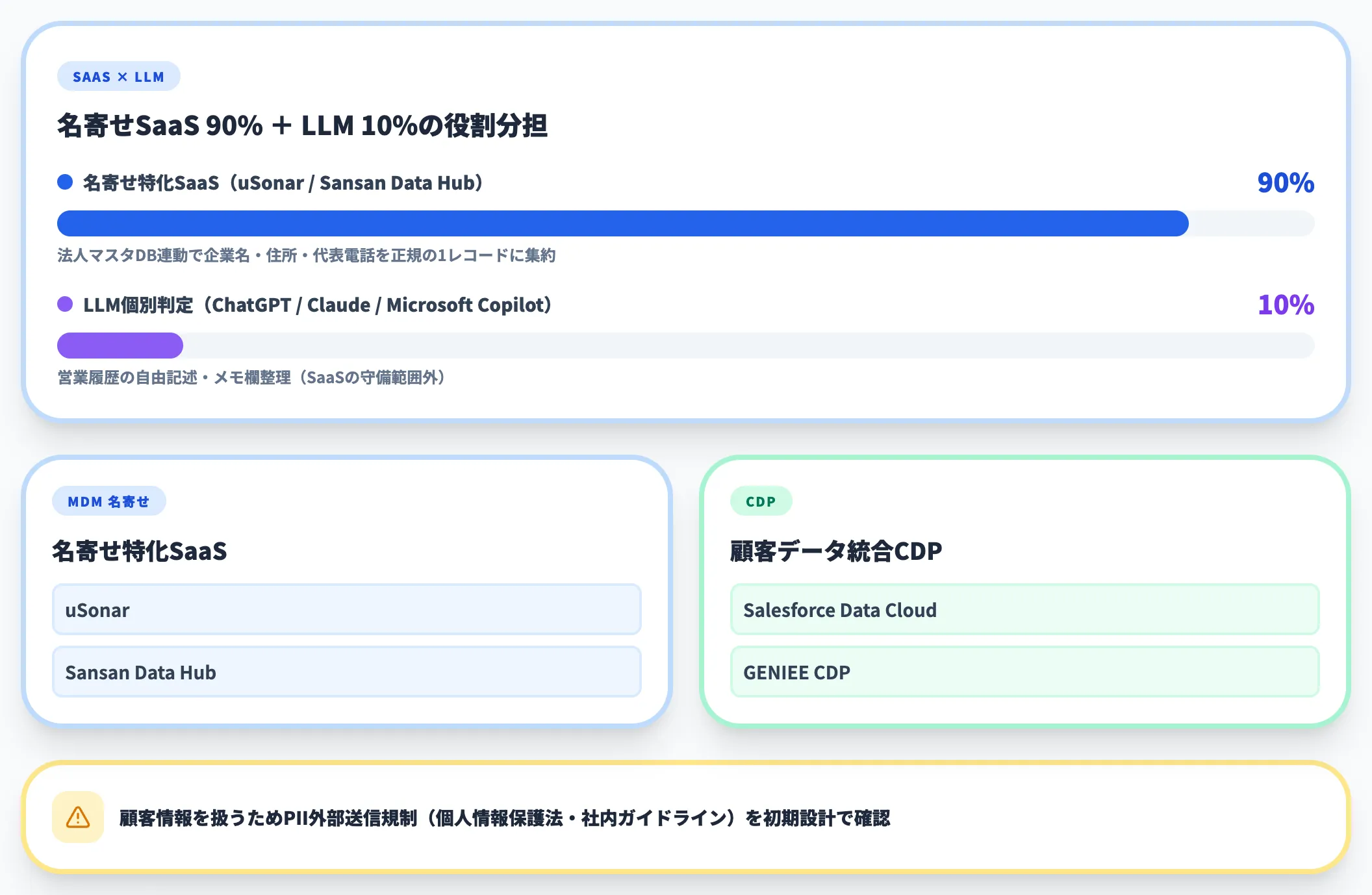
Task: Click the green CDP badge
Action: coord(761,501)
